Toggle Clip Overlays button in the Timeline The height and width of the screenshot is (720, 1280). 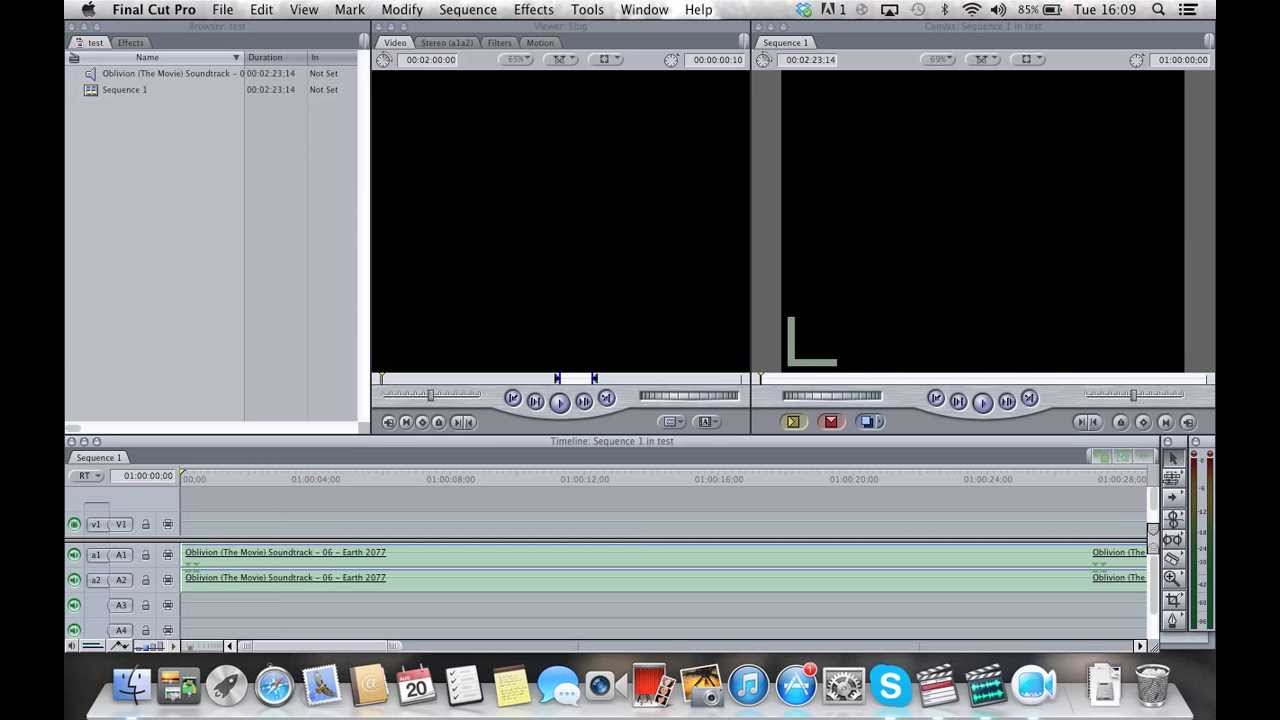pos(120,646)
